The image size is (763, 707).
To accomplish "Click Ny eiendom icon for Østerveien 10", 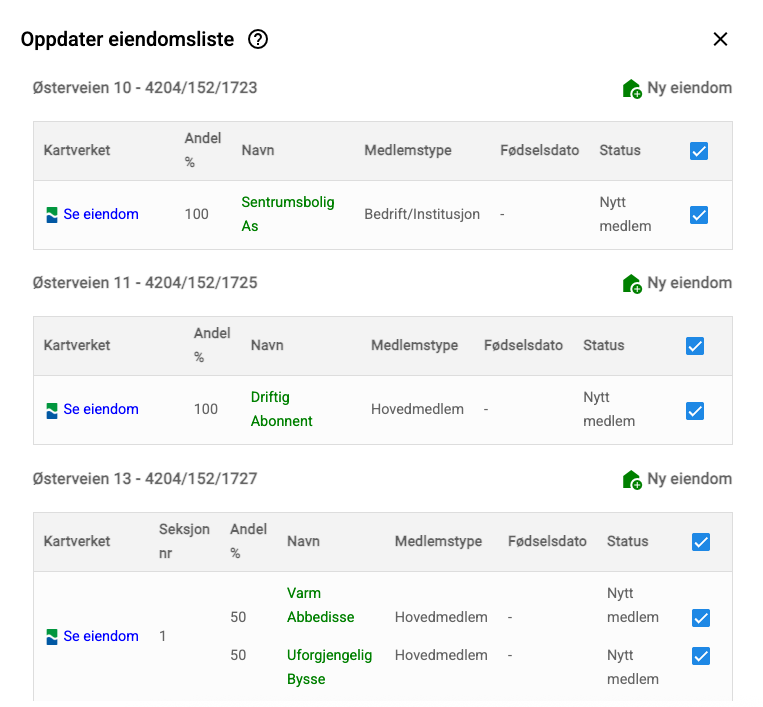I will click(632, 88).
